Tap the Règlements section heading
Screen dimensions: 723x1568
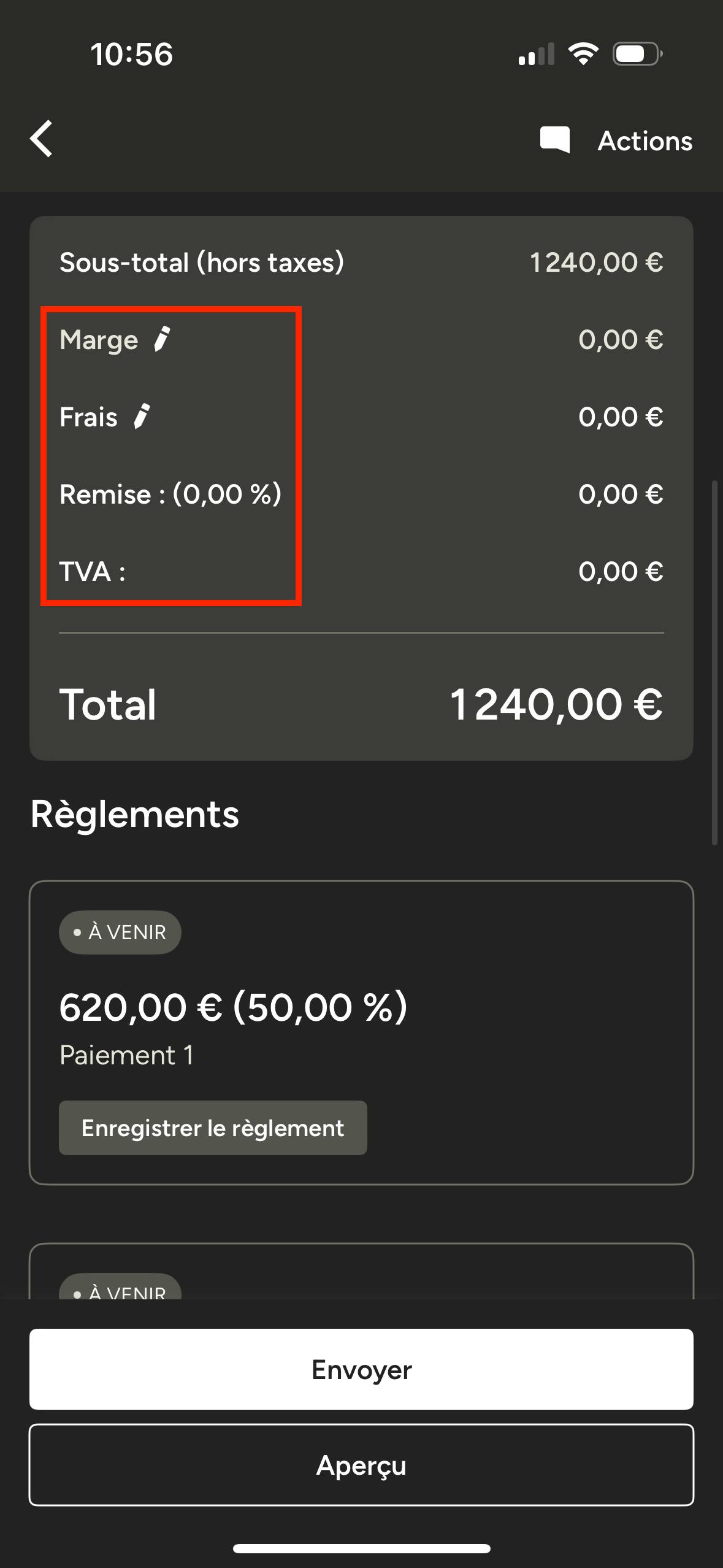135,814
